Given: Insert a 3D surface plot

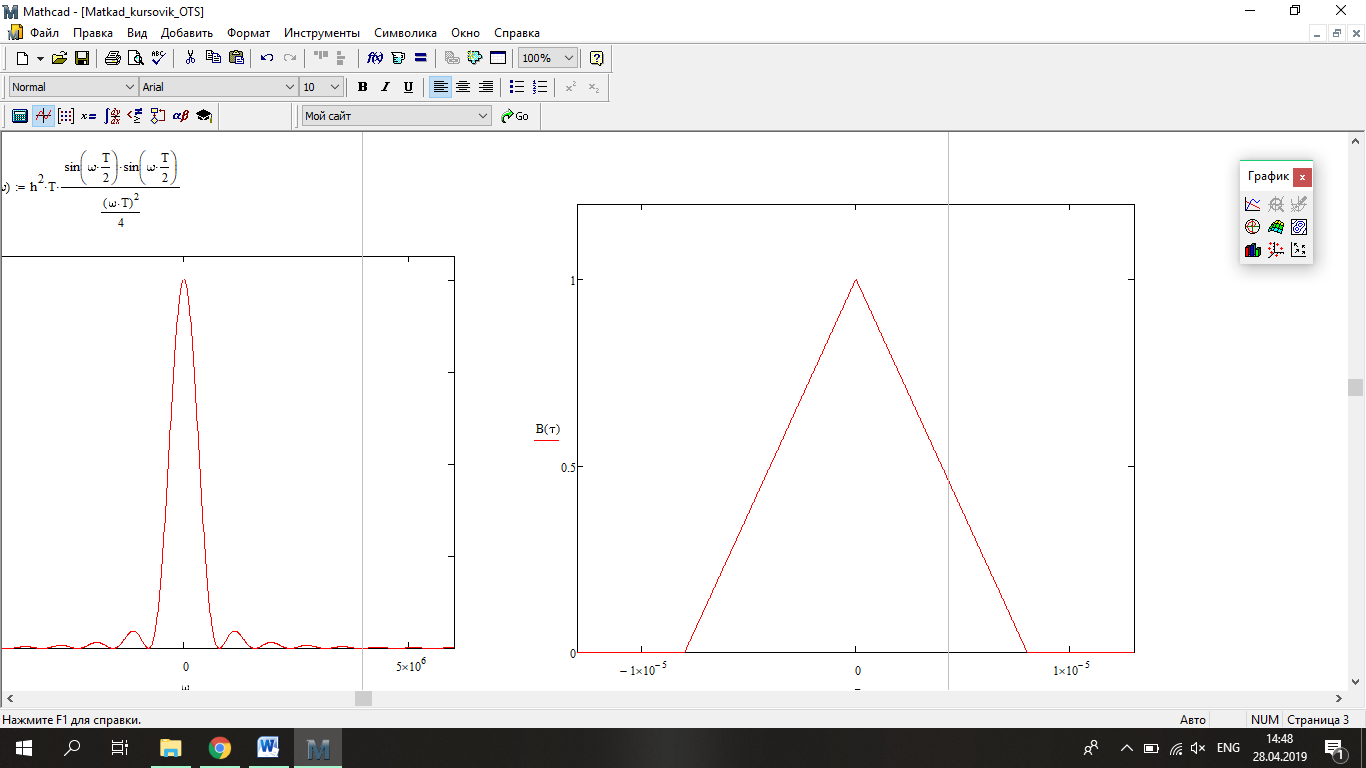Looking at the screenshot, I should click(1275, 227).
